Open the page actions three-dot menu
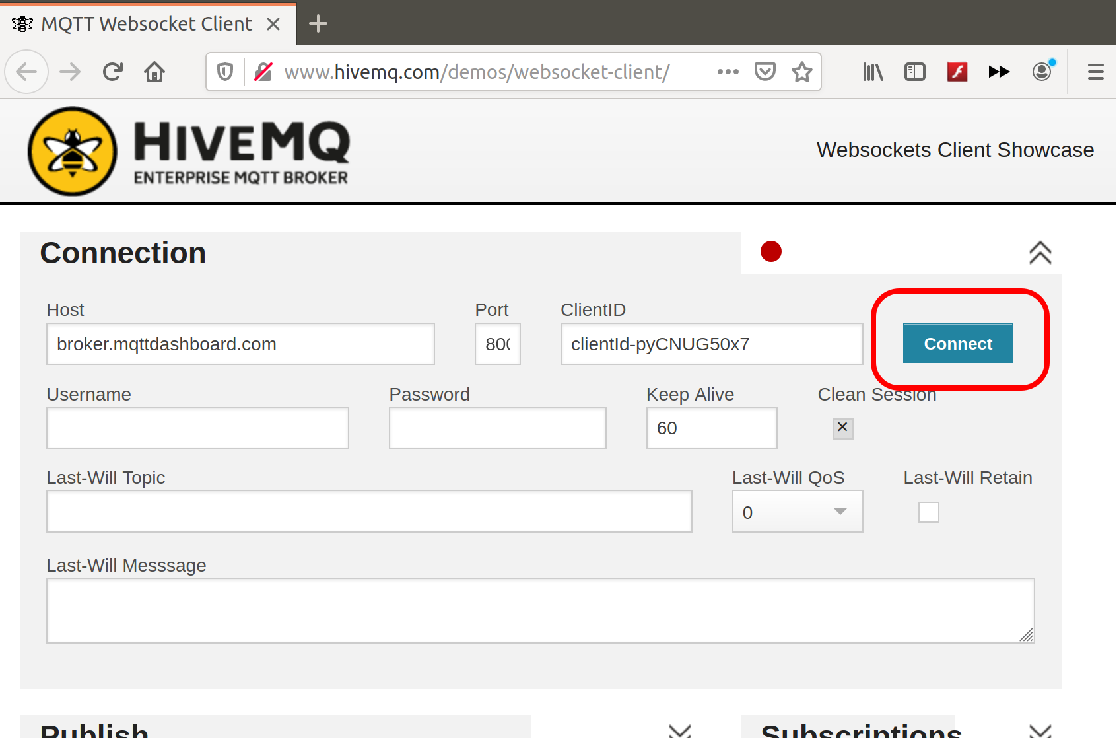 tap(728, 72)
